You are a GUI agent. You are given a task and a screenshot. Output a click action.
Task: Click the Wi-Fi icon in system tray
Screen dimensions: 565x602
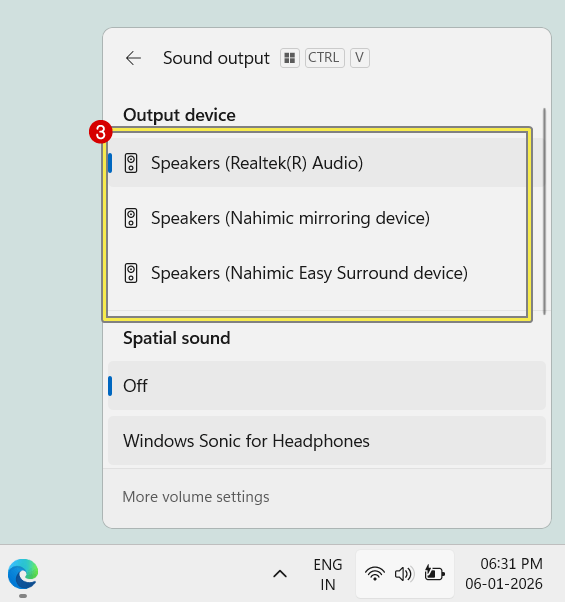click(375, 574)
